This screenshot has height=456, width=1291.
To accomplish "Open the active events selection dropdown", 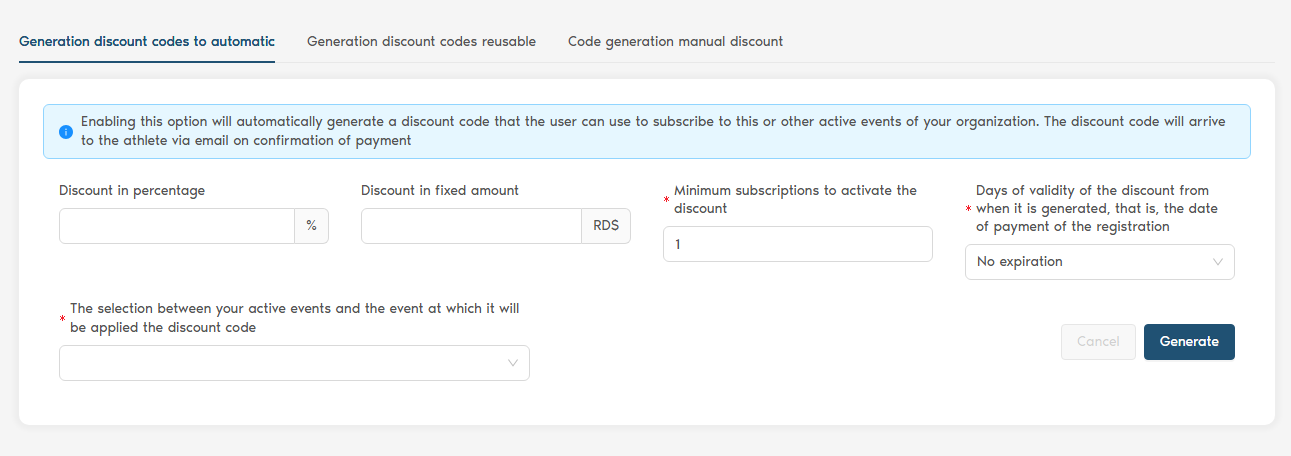I will [283, 363].
